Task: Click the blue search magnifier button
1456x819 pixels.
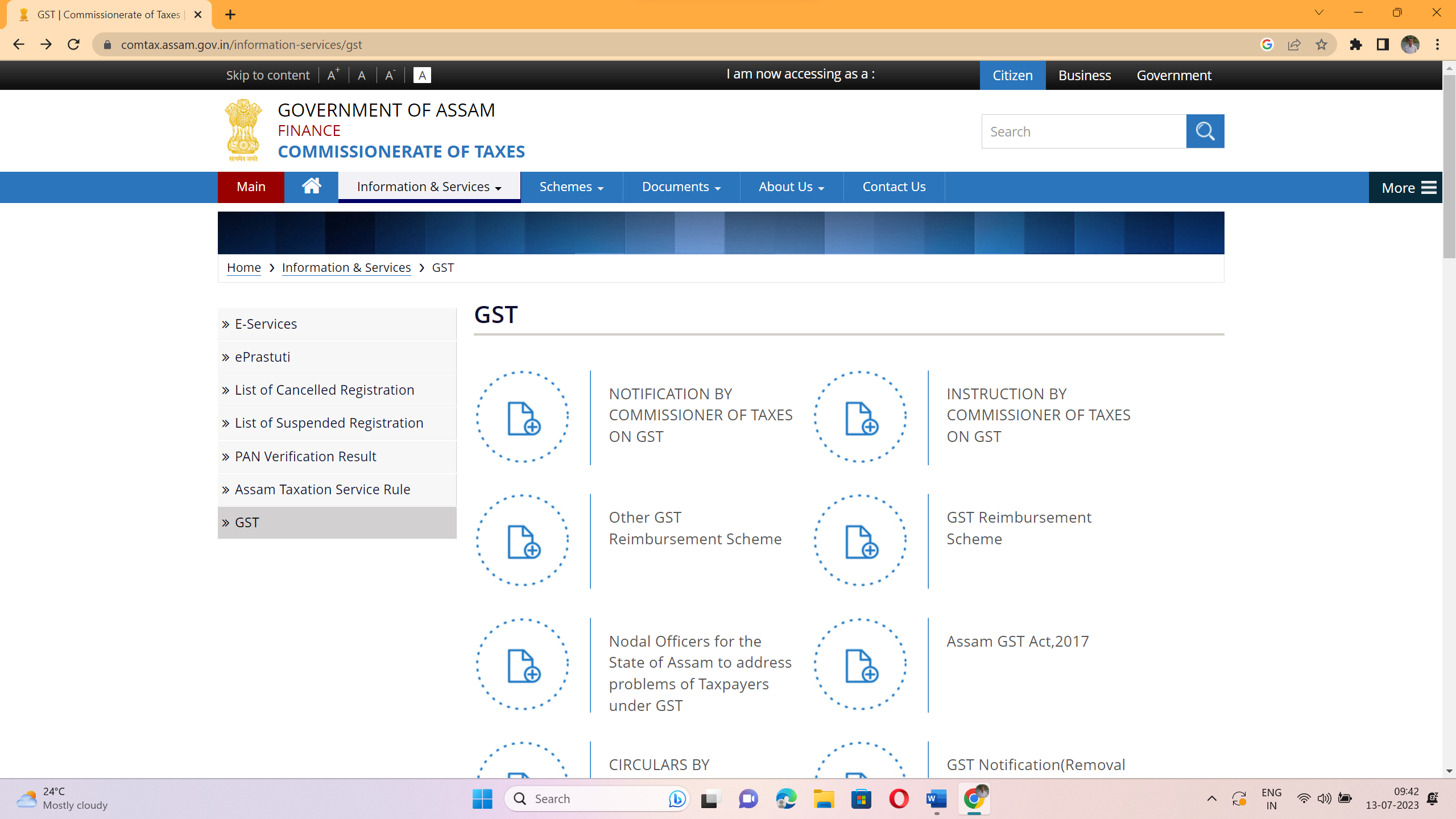Action: point(1205,131)
